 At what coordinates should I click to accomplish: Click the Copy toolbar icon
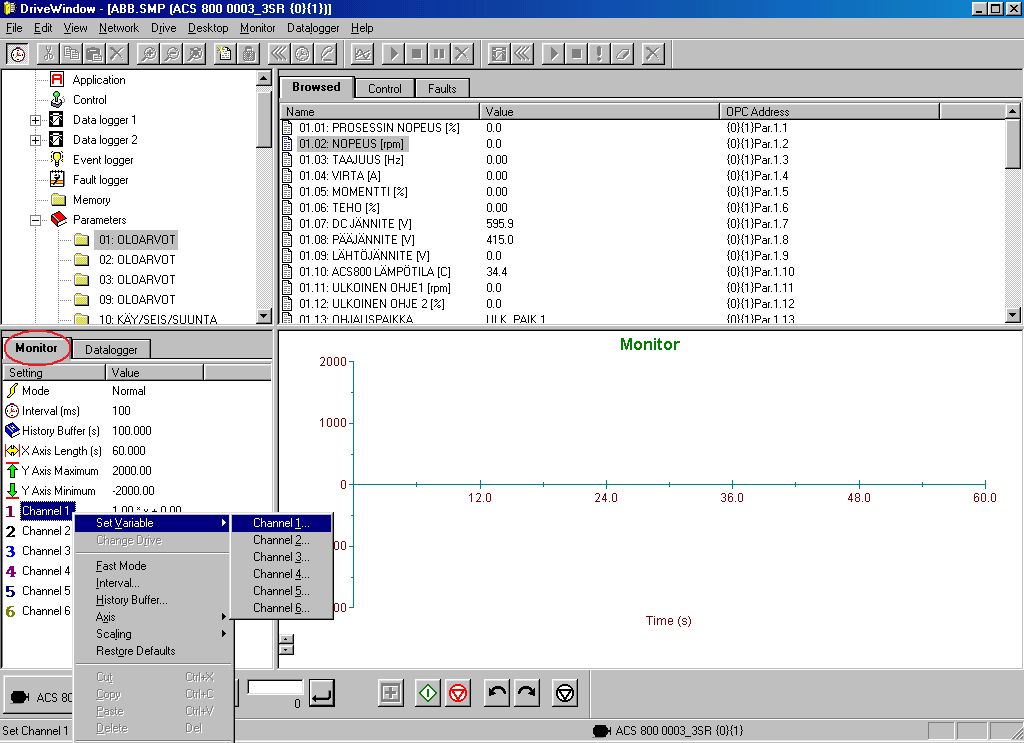click(71, 54)
